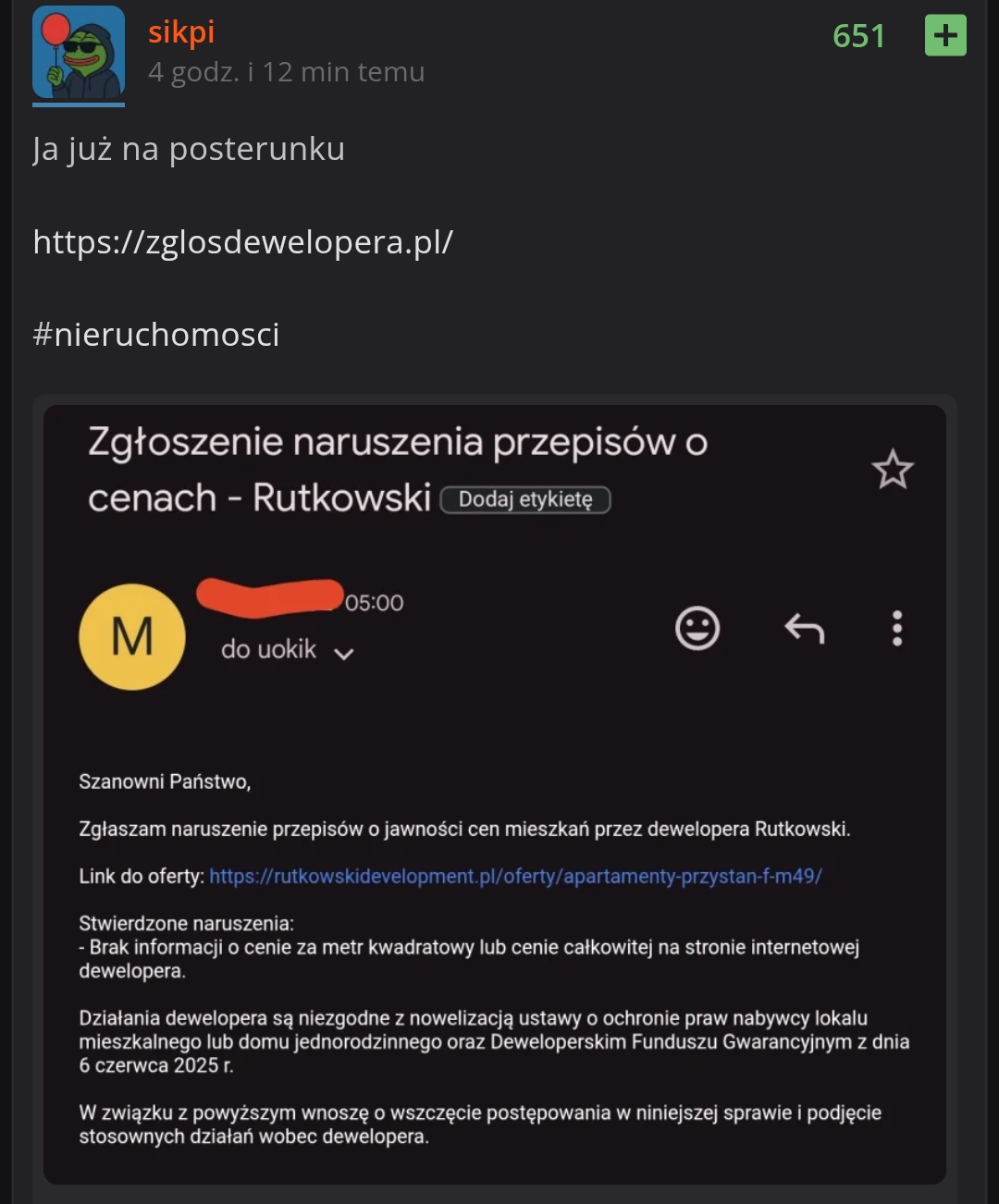The width and height of the screenshot is (999, 1204).
Task: Reply to the email with the arrow icon
Action: pos(804,629)
